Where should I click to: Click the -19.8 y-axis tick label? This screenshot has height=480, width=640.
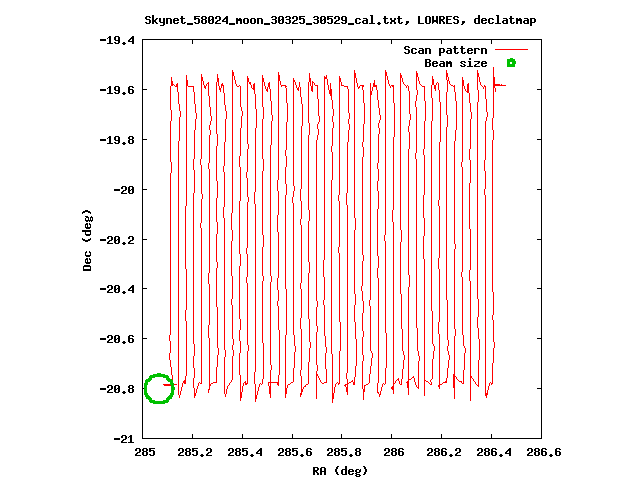tap(117, 140)
